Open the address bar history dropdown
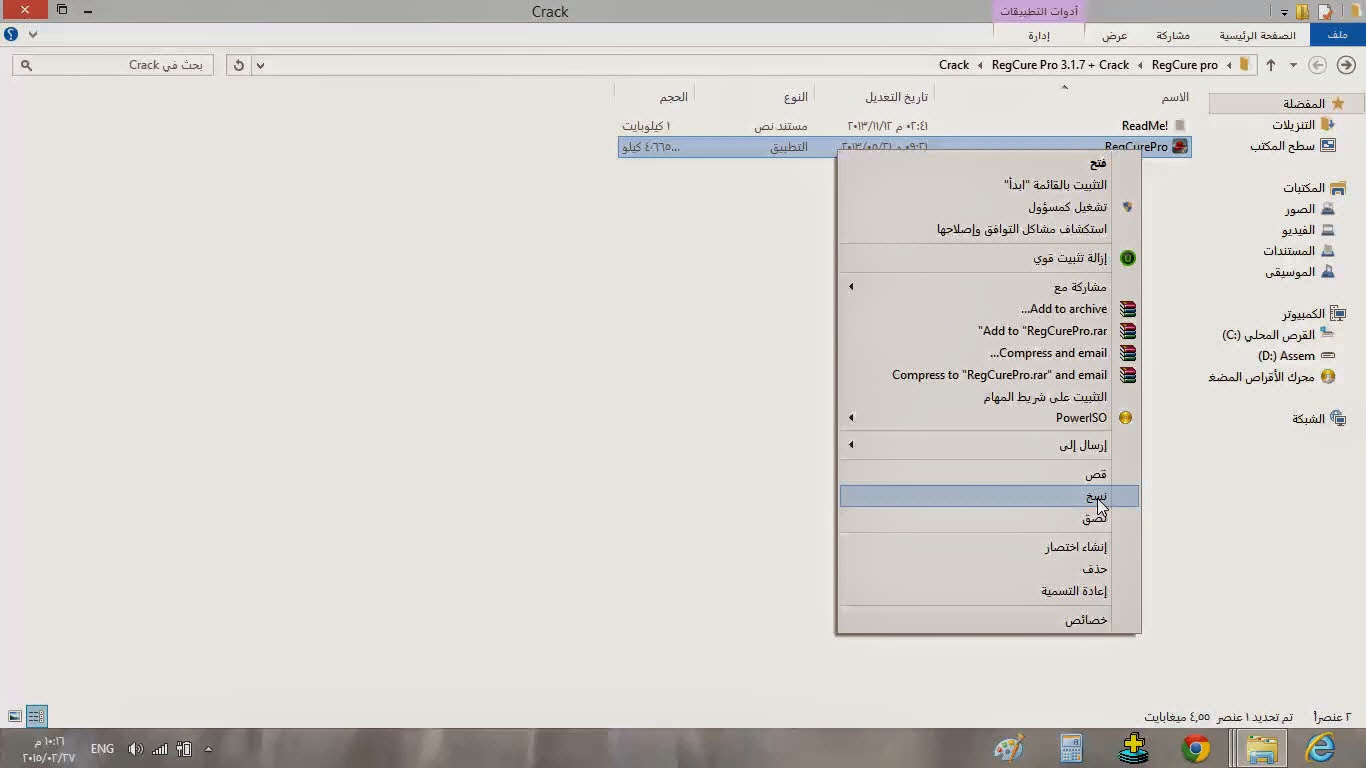Image resolution: width=1366 pixels, height=768 pixels. (x=260, y=64)
